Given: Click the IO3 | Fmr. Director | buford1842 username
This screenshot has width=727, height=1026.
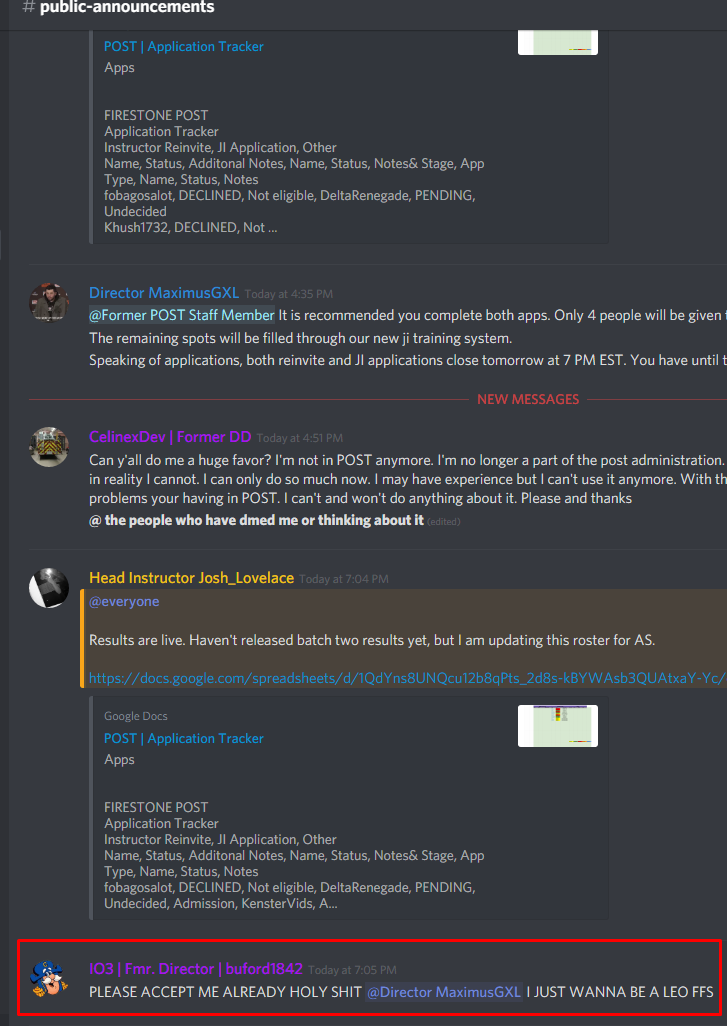Looking at the screenshot, I should pyautogui.click(x=196, y=968).
